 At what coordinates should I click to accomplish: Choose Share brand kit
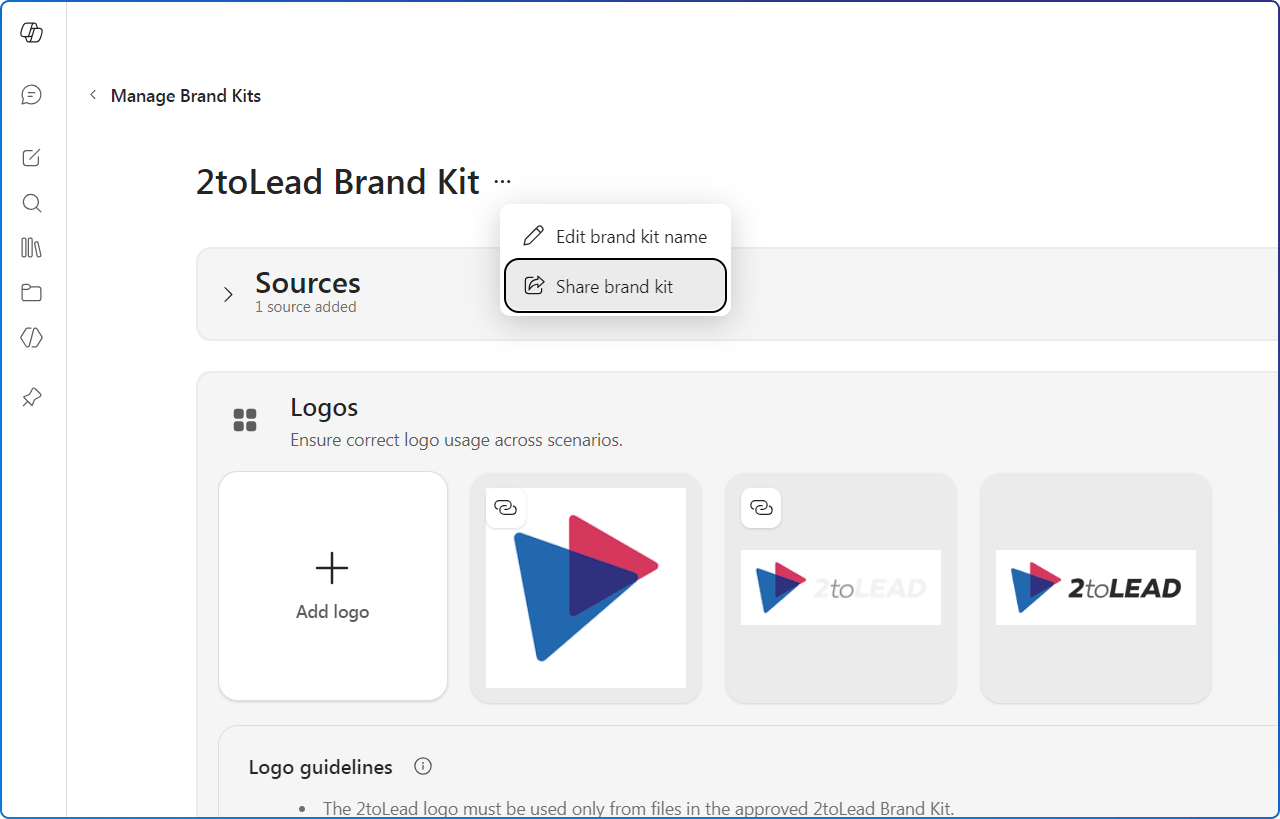615,286
